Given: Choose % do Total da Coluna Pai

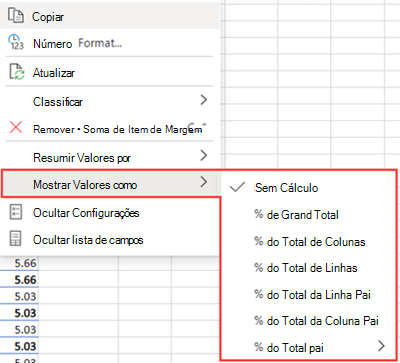Looking at the screenshot, I should tap(309, 320).
